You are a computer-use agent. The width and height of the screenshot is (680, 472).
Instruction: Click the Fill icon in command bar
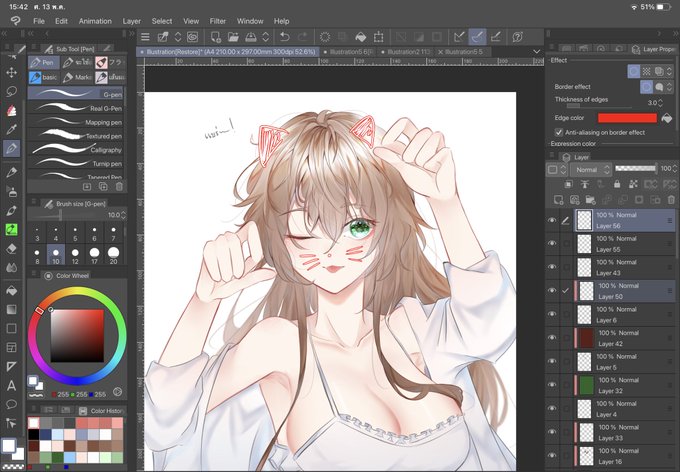coord(360,37)
